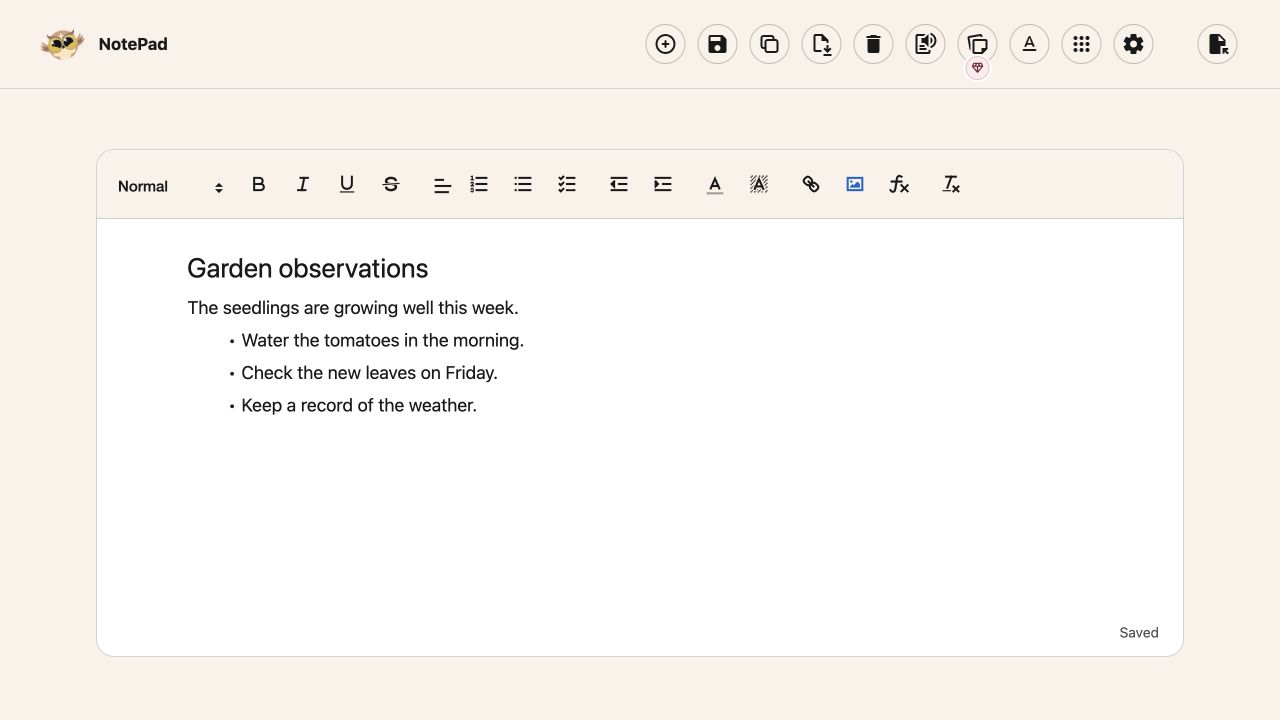Toggle italic formatting
1280x720 pixels.
302,184
